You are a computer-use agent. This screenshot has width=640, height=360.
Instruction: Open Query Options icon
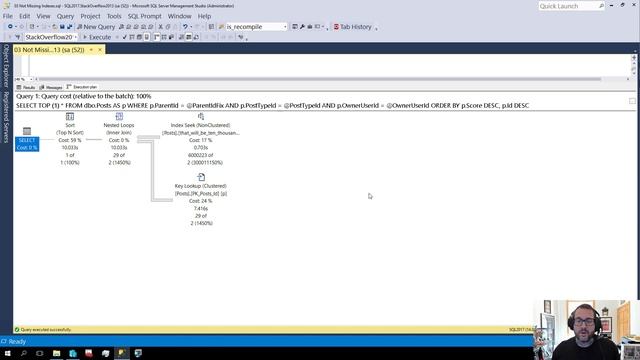(x=139, y=37)
